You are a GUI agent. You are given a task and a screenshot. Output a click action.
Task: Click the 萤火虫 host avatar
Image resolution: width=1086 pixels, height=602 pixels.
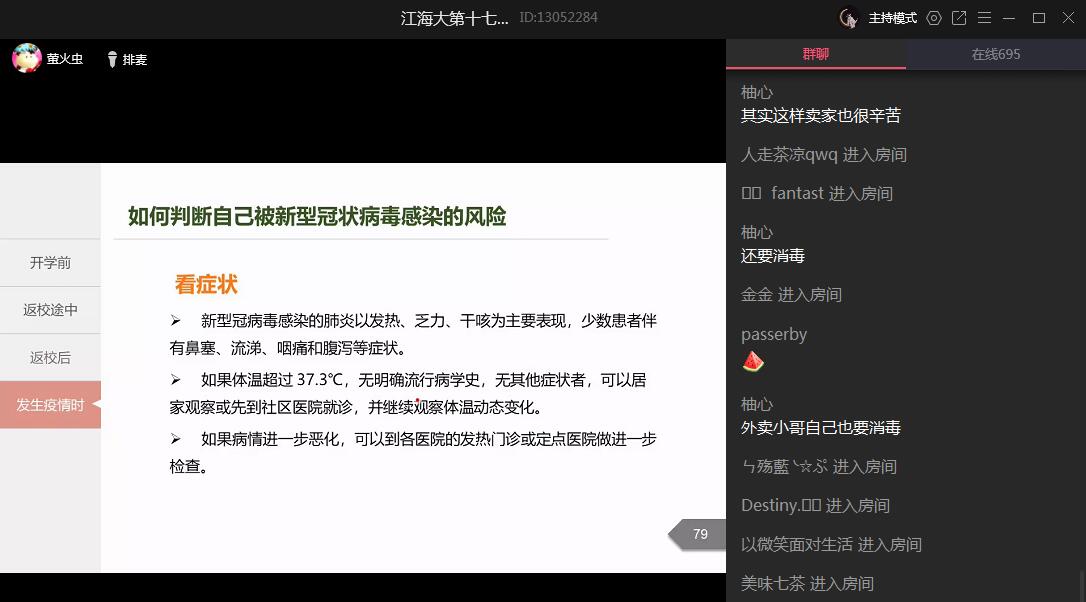pyautogui.click(x=26, y=59)
